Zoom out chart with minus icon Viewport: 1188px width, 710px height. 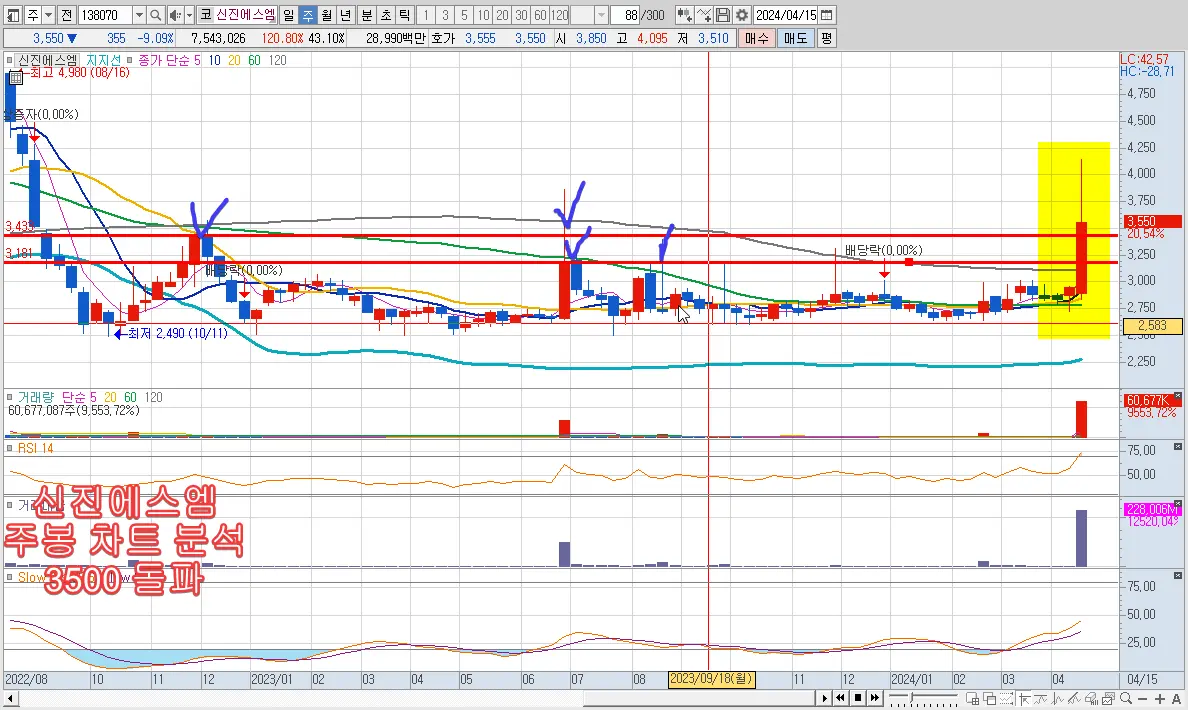[x=1143, y=699]
